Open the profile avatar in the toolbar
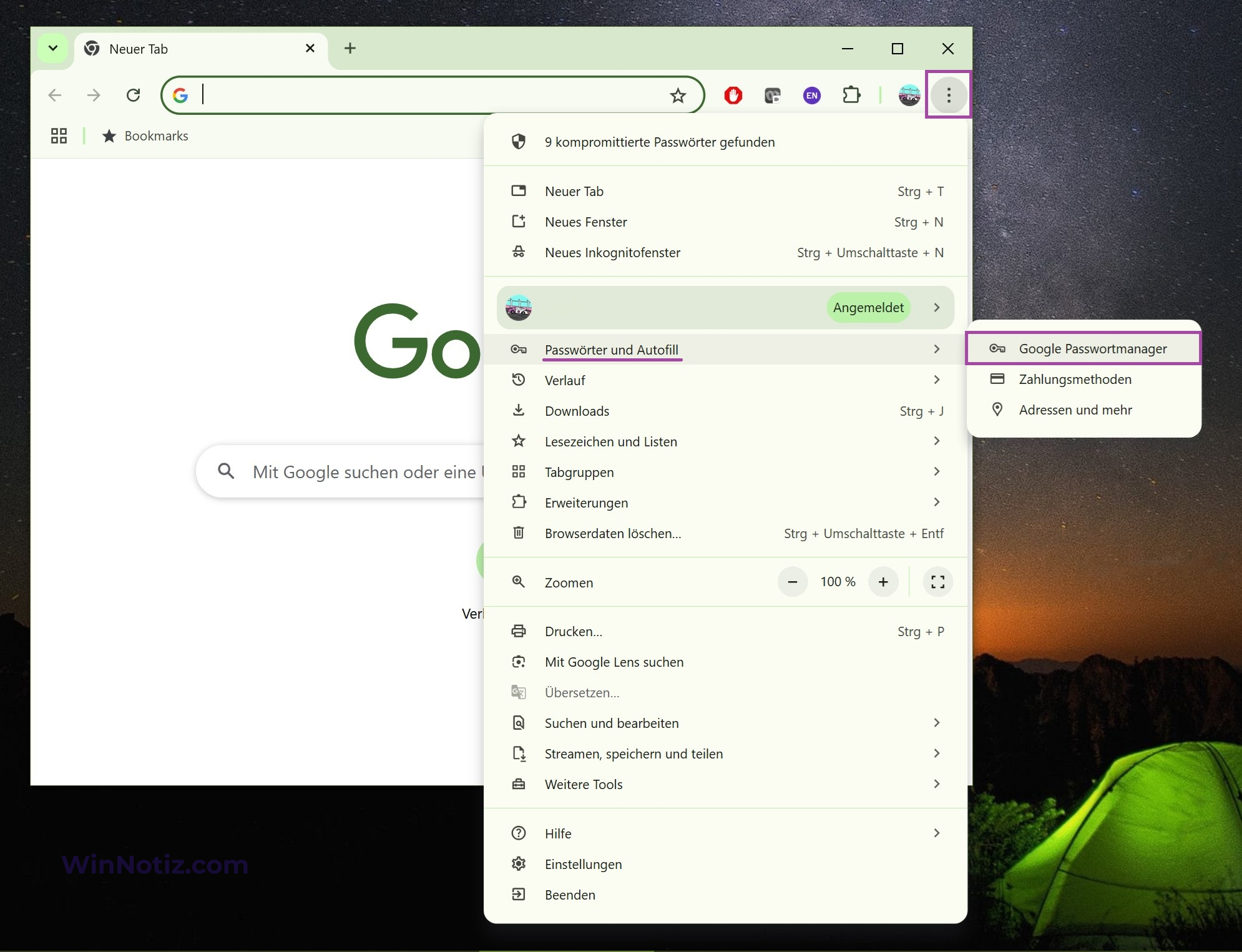 point(909,95)
